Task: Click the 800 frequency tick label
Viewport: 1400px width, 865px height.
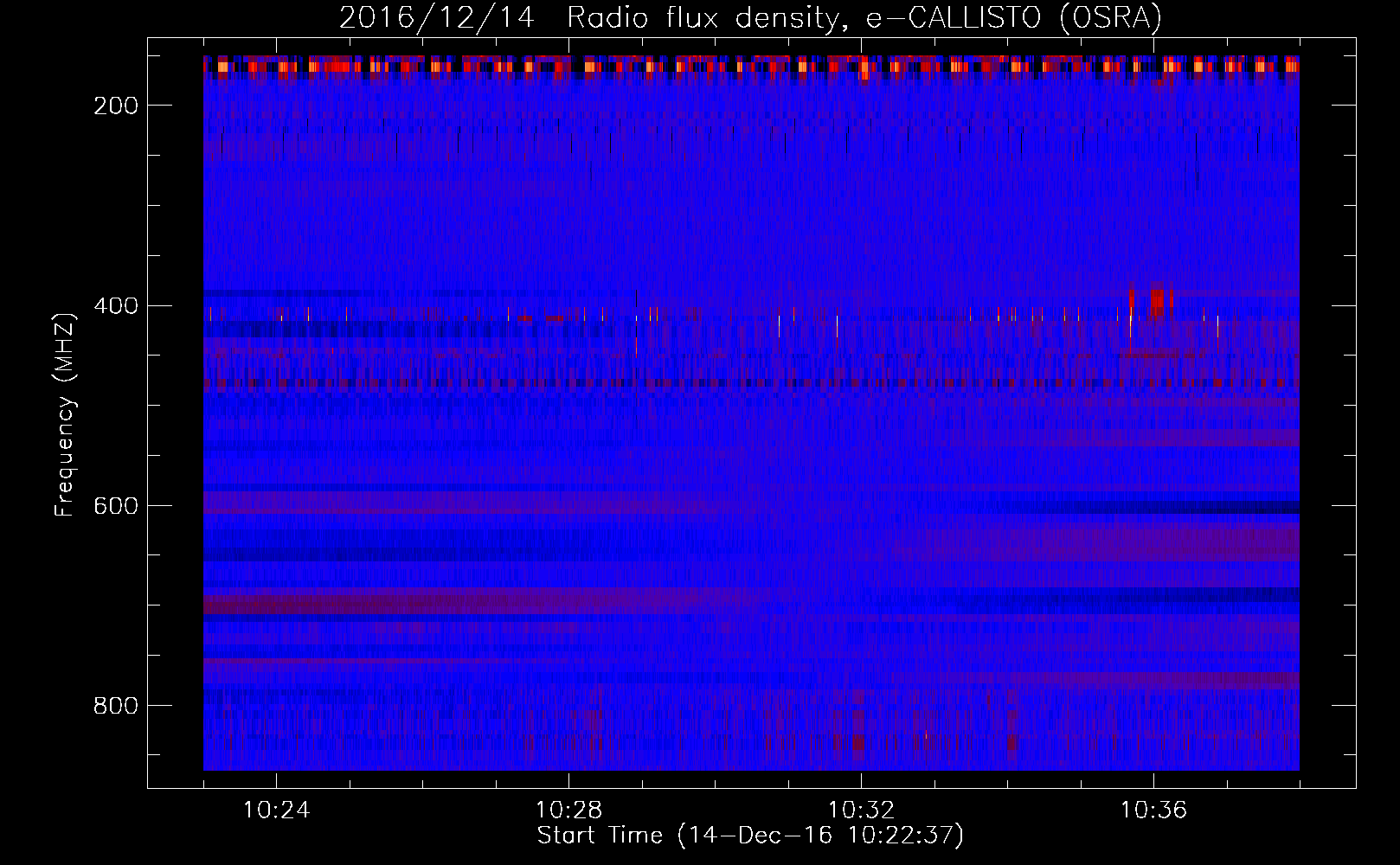Action: pyautogui.click(x=116, y=706)
